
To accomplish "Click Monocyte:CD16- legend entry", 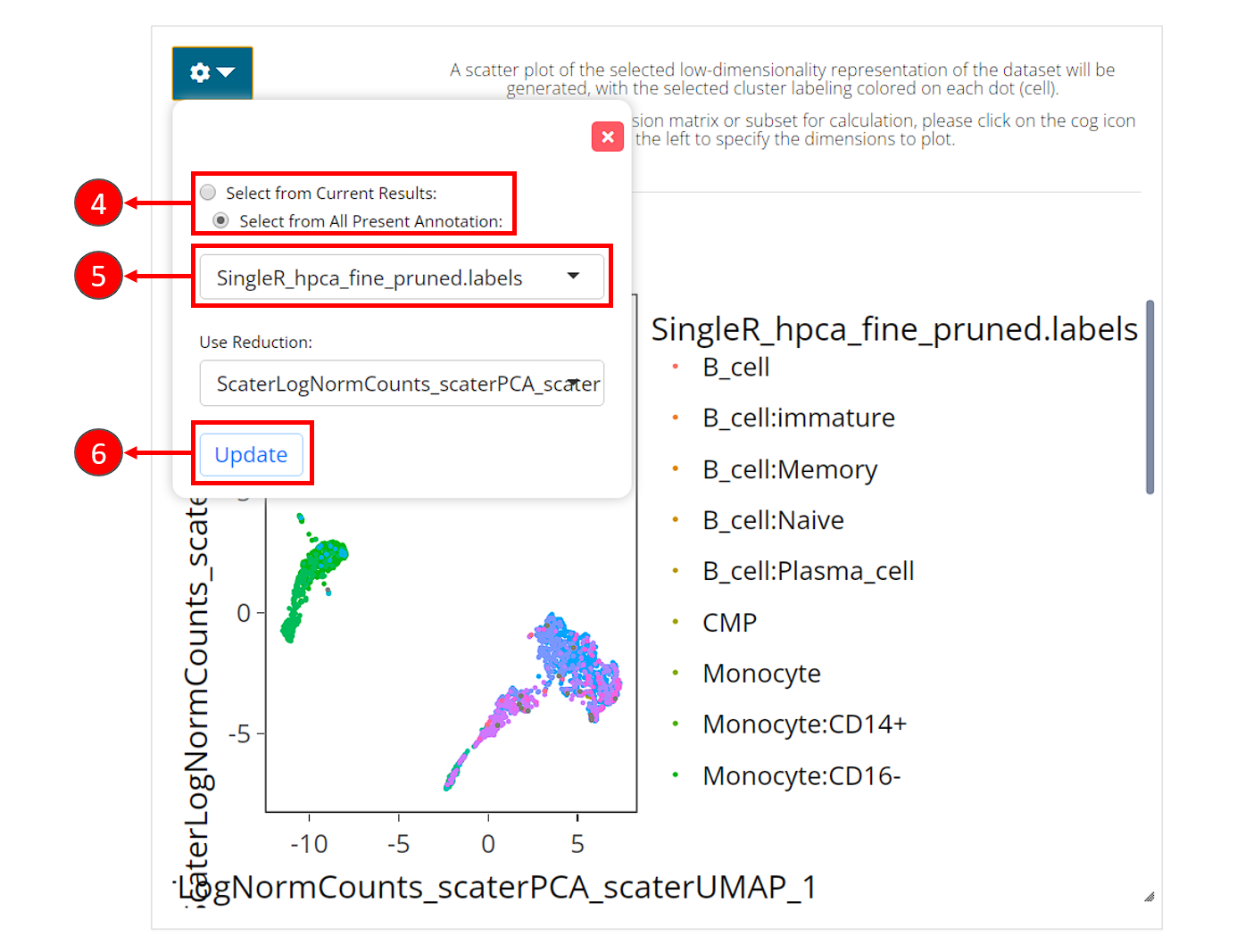I will click(x=801, y=776).
